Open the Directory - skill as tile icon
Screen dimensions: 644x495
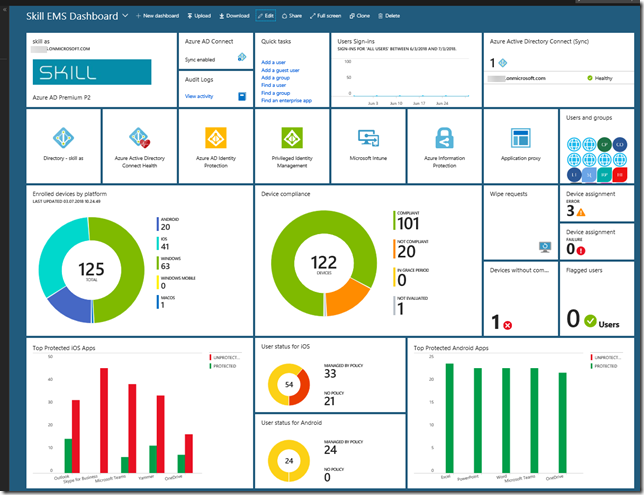pos(63,137)
